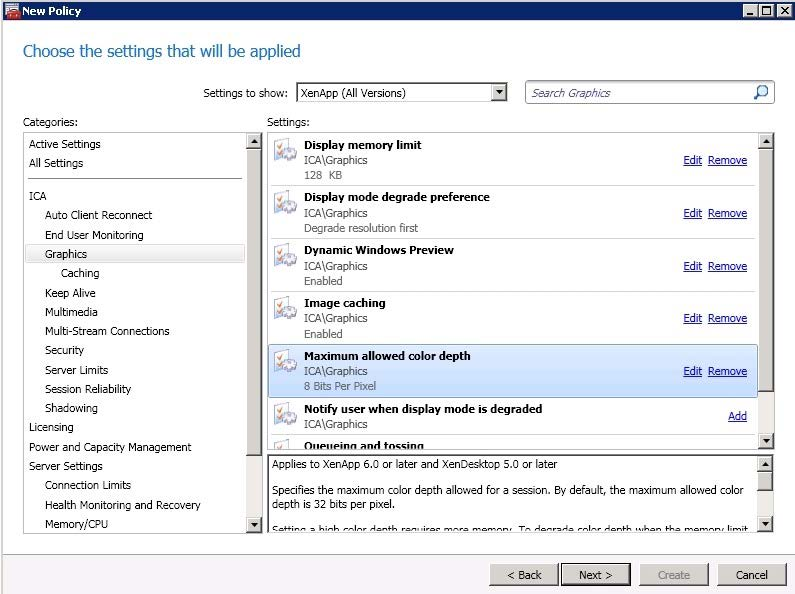Viewport: 795px width, 594px height.
Task: Select the Graphics category
Action: point(135,254)
